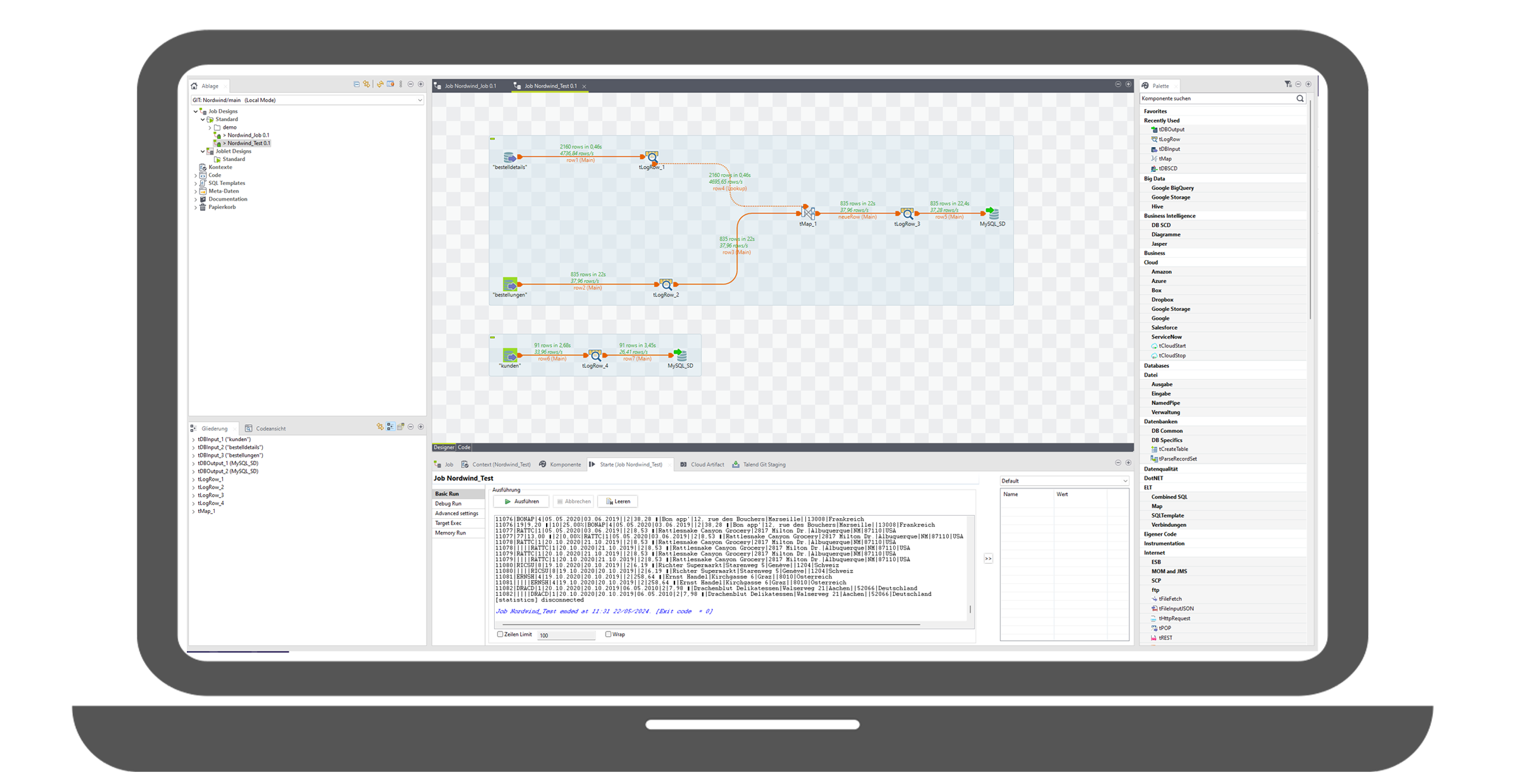Collapse the Job Designs tree node
1538x784 pixels.
pos(195,111)
